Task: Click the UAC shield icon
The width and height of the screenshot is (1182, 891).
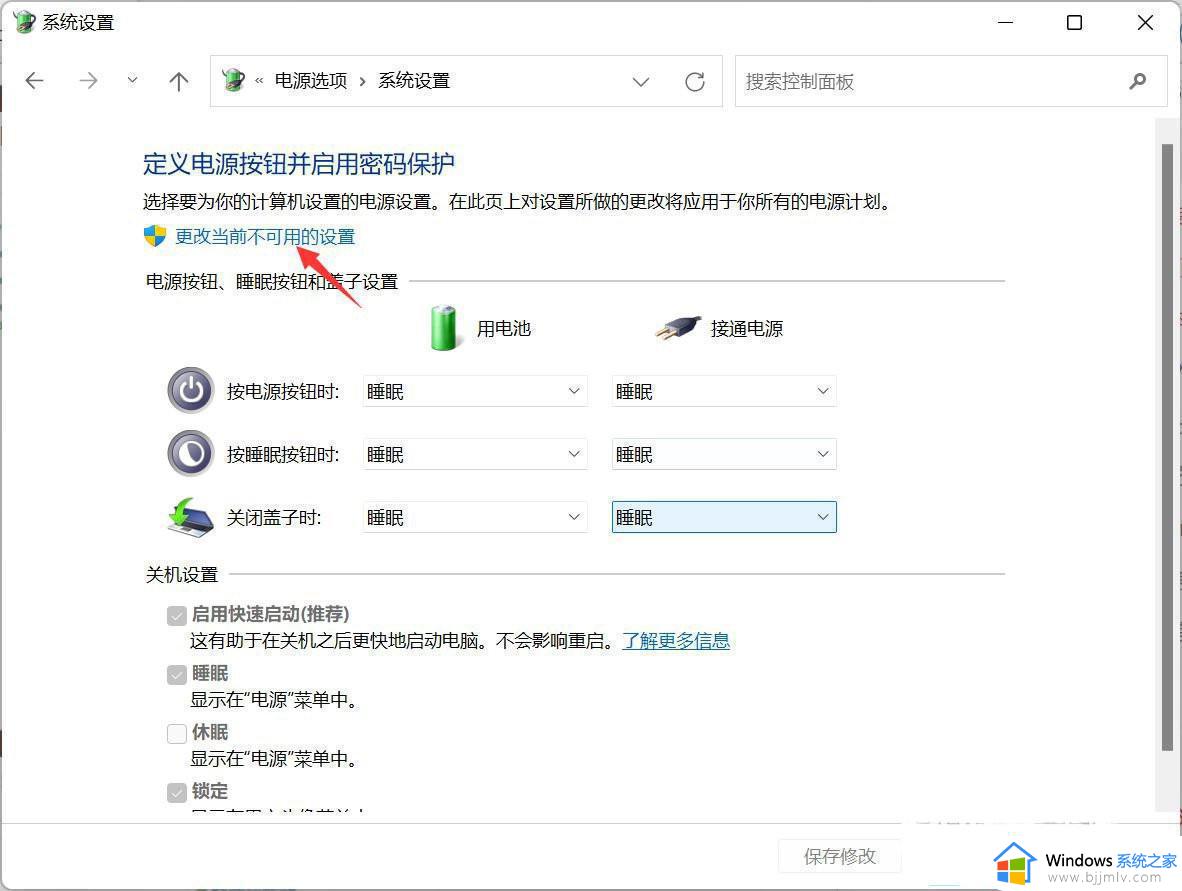Action: click(155, 236)
